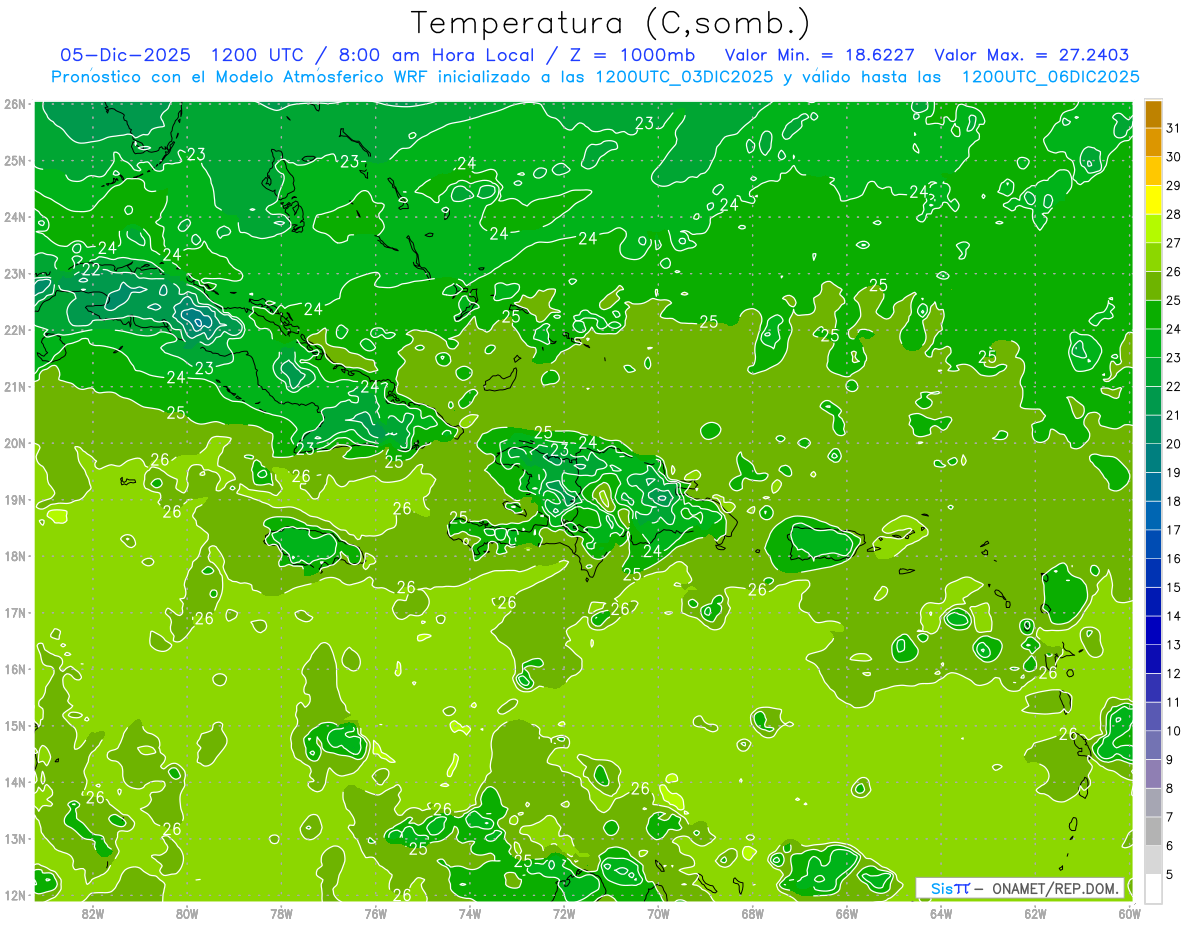The image size is (1200, 927).
Task: Click the 26N latitude axis label
Action: pos(15,104)
